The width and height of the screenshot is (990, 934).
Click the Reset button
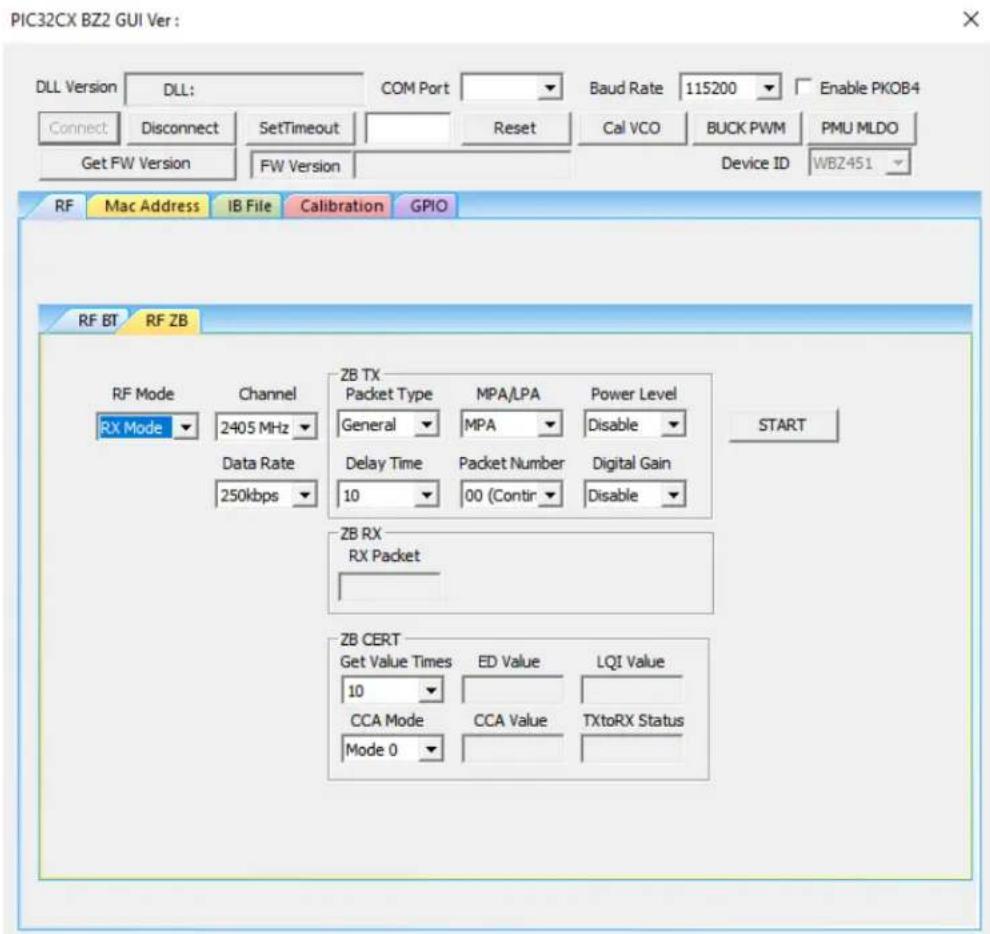pos(515,128)
